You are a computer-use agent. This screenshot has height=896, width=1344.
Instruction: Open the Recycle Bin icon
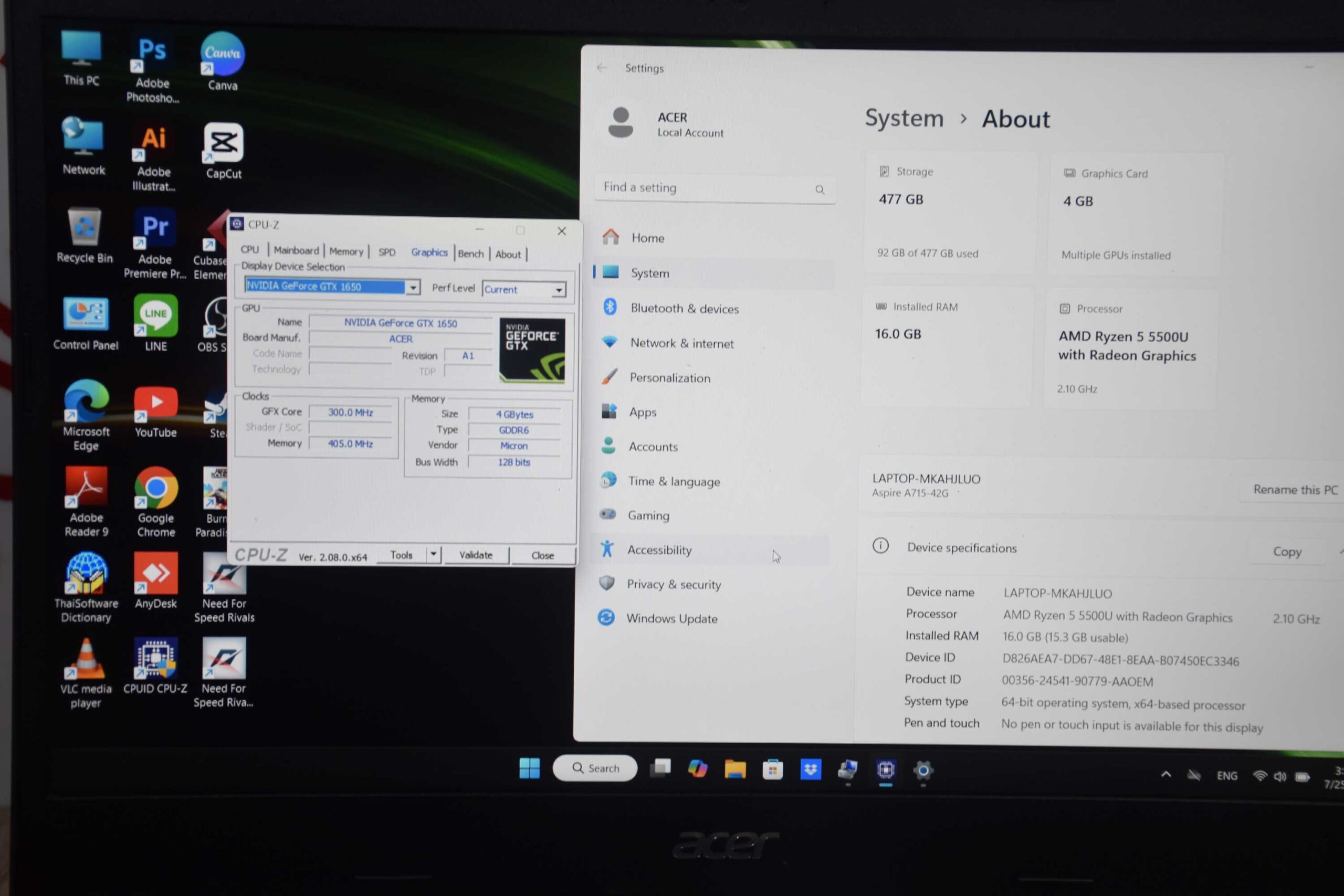[x=85, y=236]
